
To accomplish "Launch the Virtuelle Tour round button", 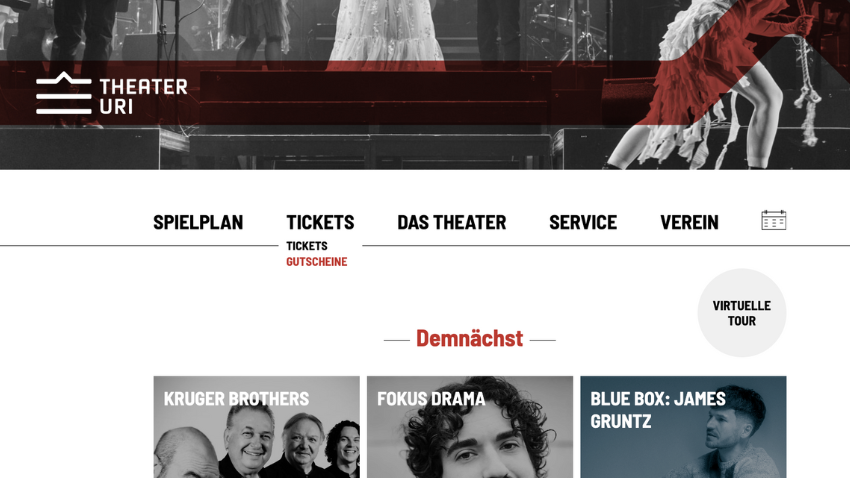I will coord(742,313).
